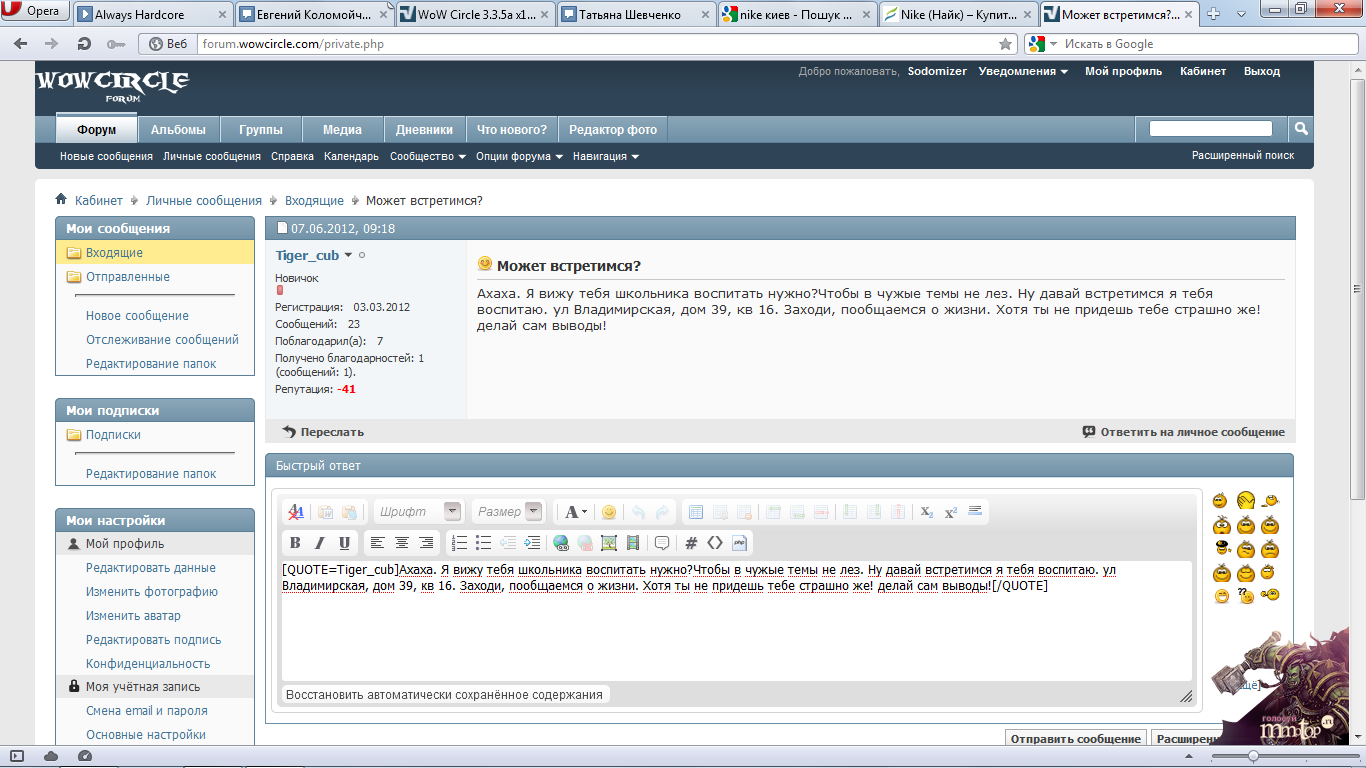Viewport: 1366px width, 768px height.
Task: Click the insert image icon
Action: 609,543
